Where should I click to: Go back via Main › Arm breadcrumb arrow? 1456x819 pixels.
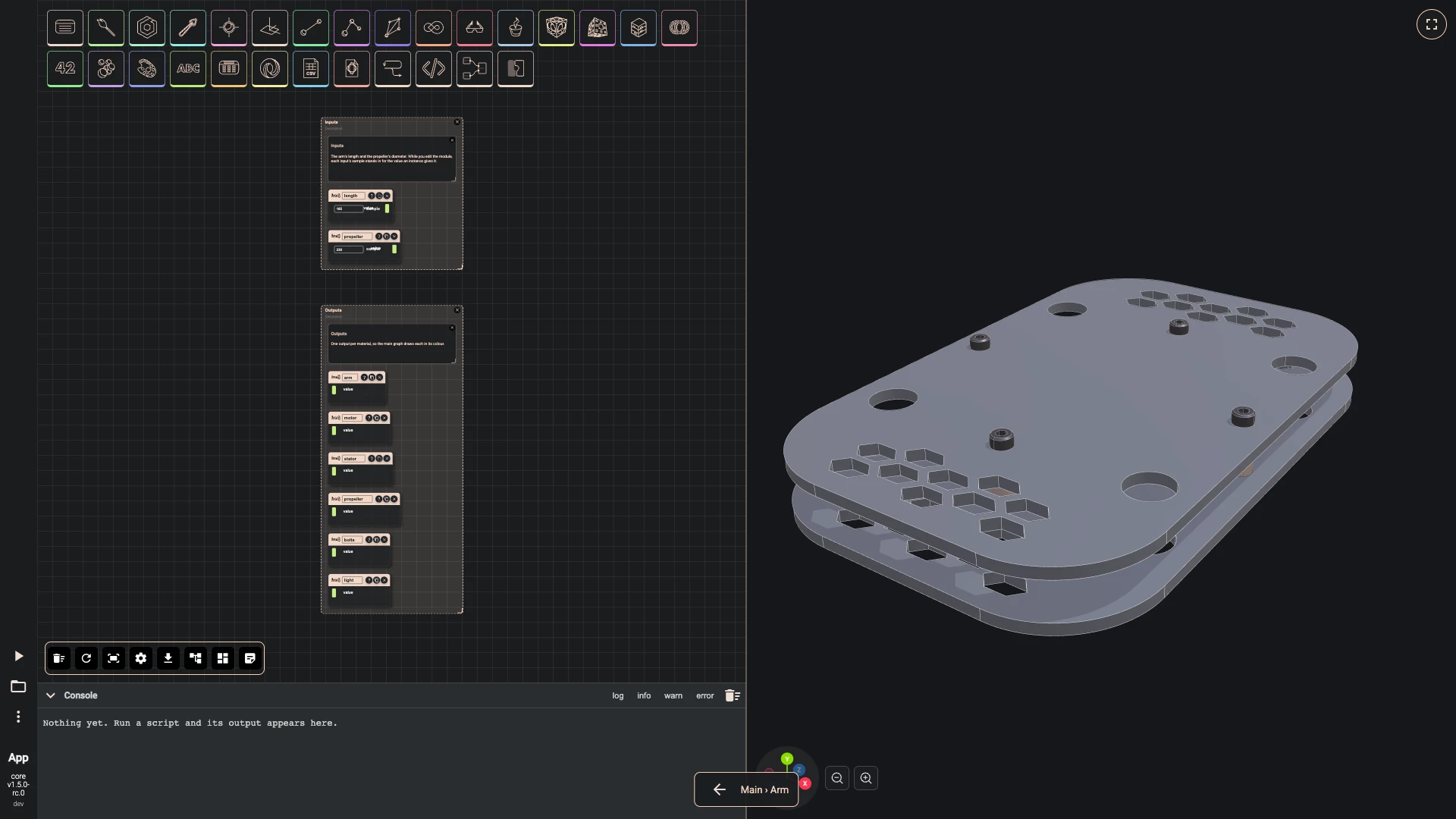coord(720,789)
